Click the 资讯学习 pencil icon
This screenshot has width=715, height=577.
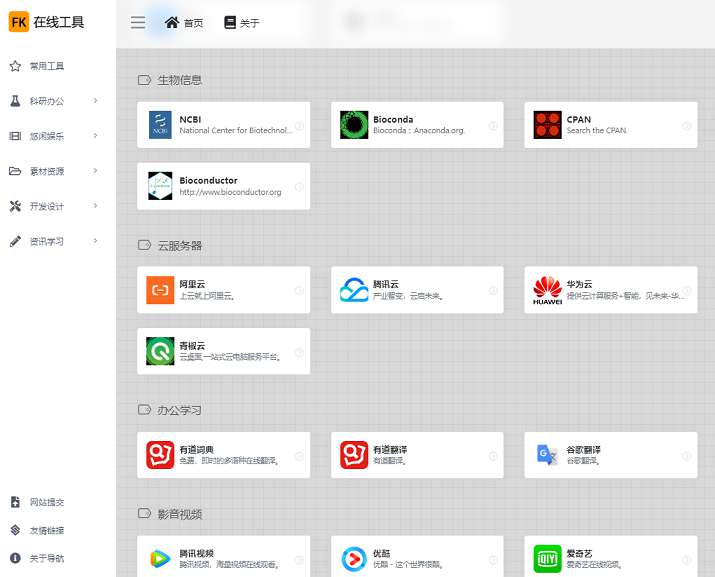[x=15, y=241]
